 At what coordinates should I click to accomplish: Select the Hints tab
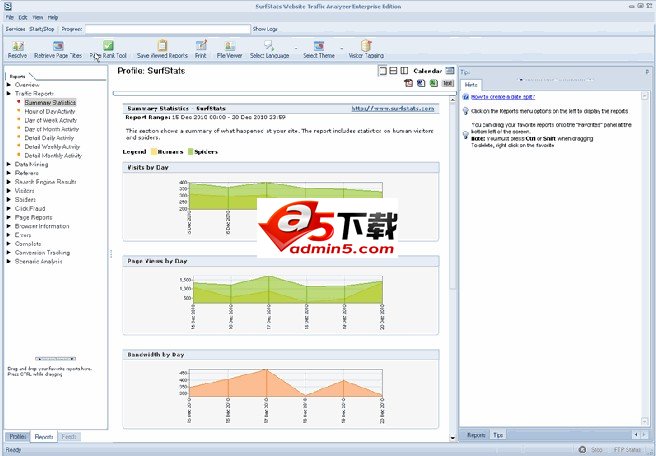pyautogui.click(x=471, y=85)
